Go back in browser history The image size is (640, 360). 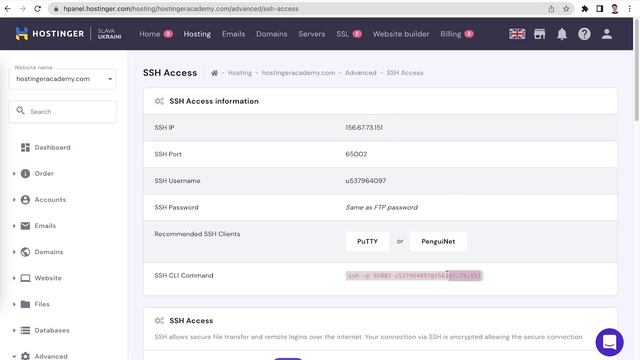point(8,9)
